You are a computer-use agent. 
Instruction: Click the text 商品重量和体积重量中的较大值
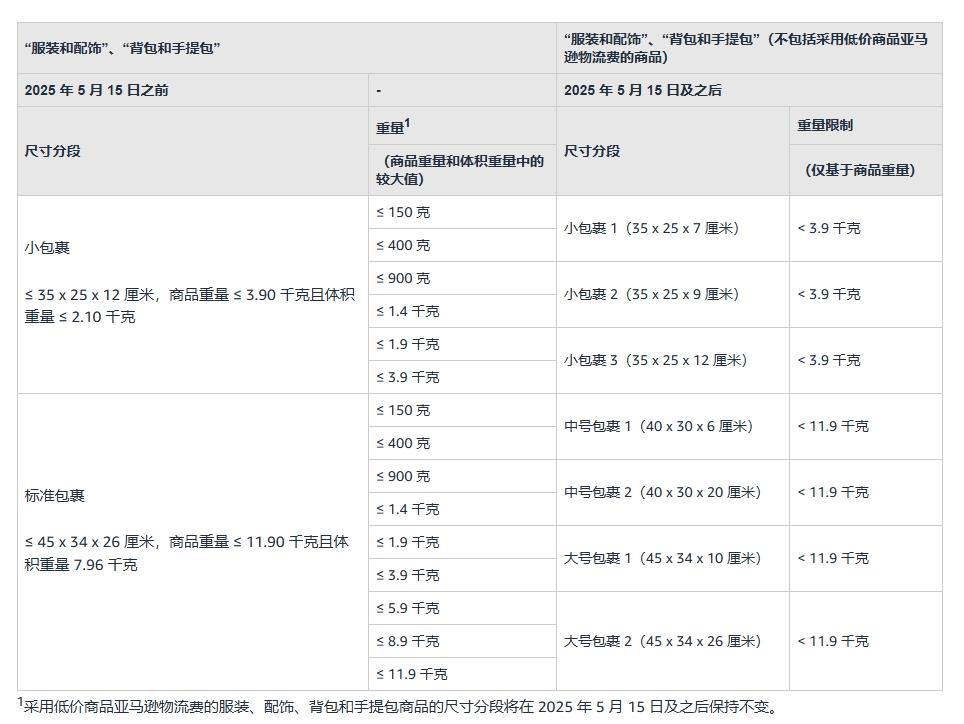point(460,170)
